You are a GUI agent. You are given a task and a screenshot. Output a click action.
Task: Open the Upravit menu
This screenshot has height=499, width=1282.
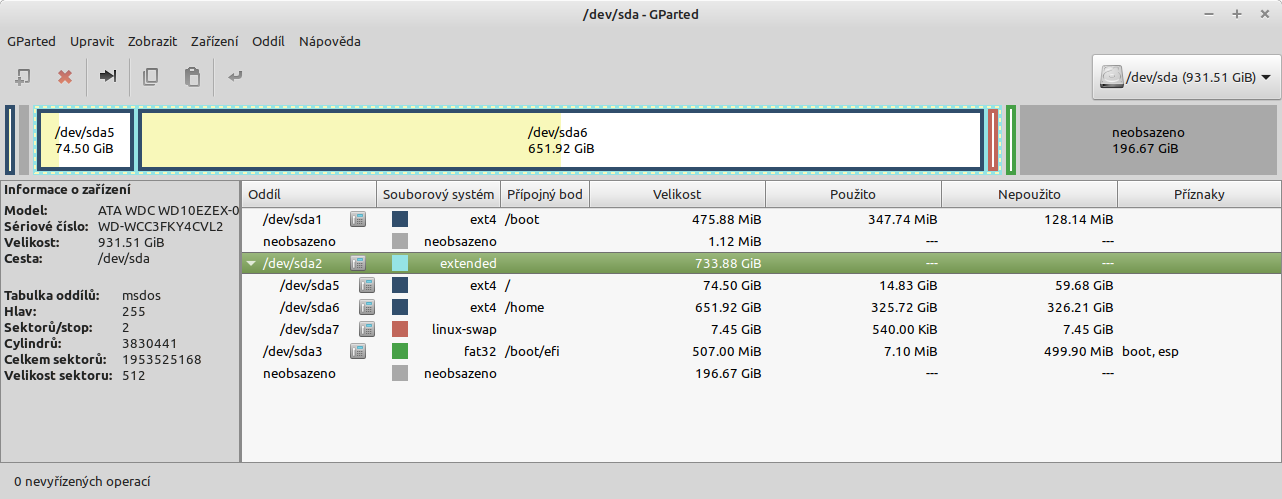coord(92,42)
